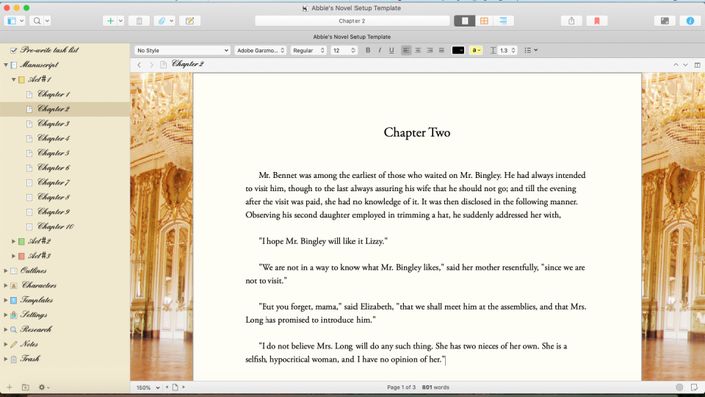Image resolution: width=705 pixels, height=397 pixels.
Task: Open the No Style dropdown
Action: [183, 50]
